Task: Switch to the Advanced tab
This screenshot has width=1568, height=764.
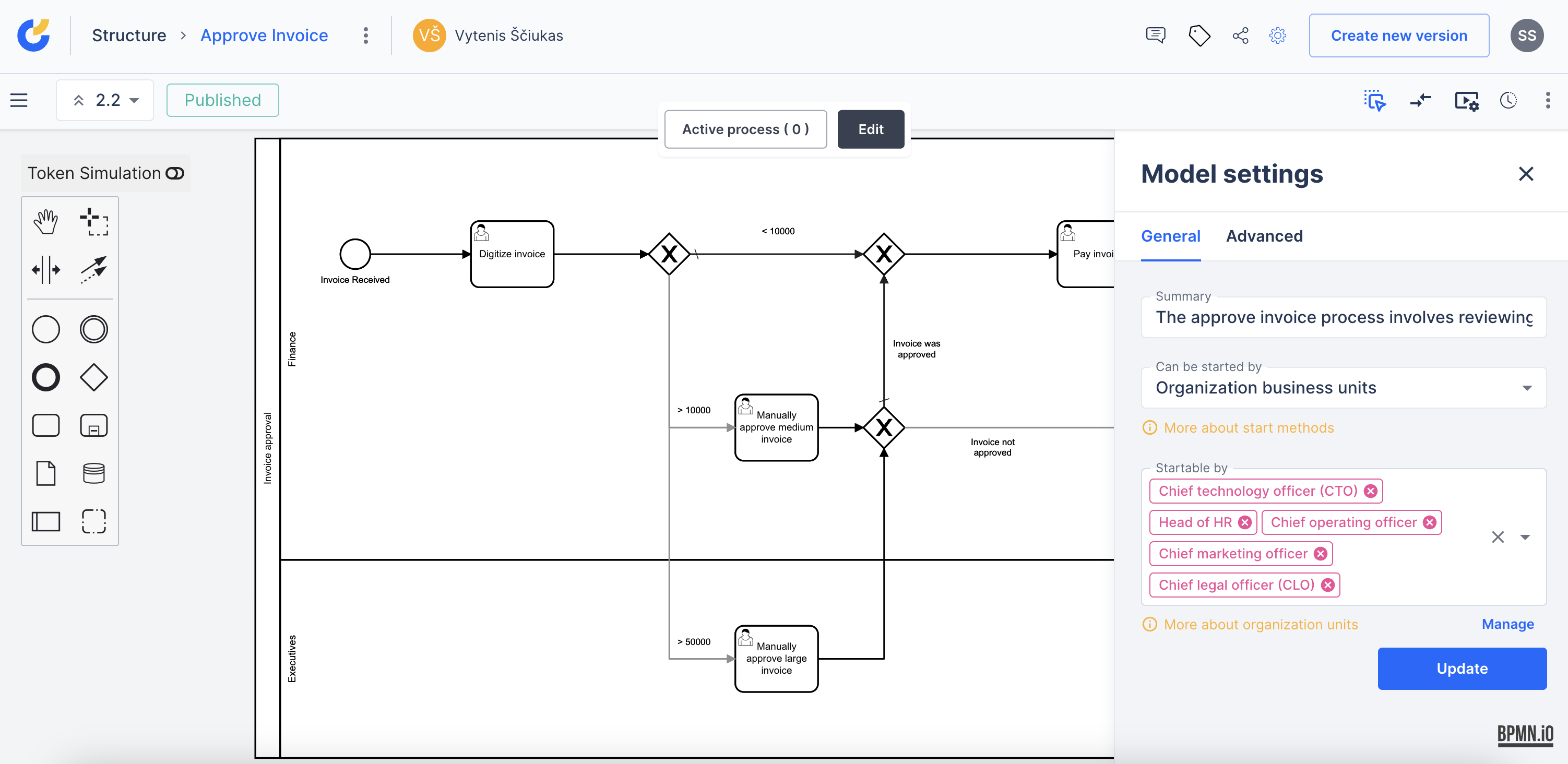Action: pyautogui.click(x=1264, y=236)
